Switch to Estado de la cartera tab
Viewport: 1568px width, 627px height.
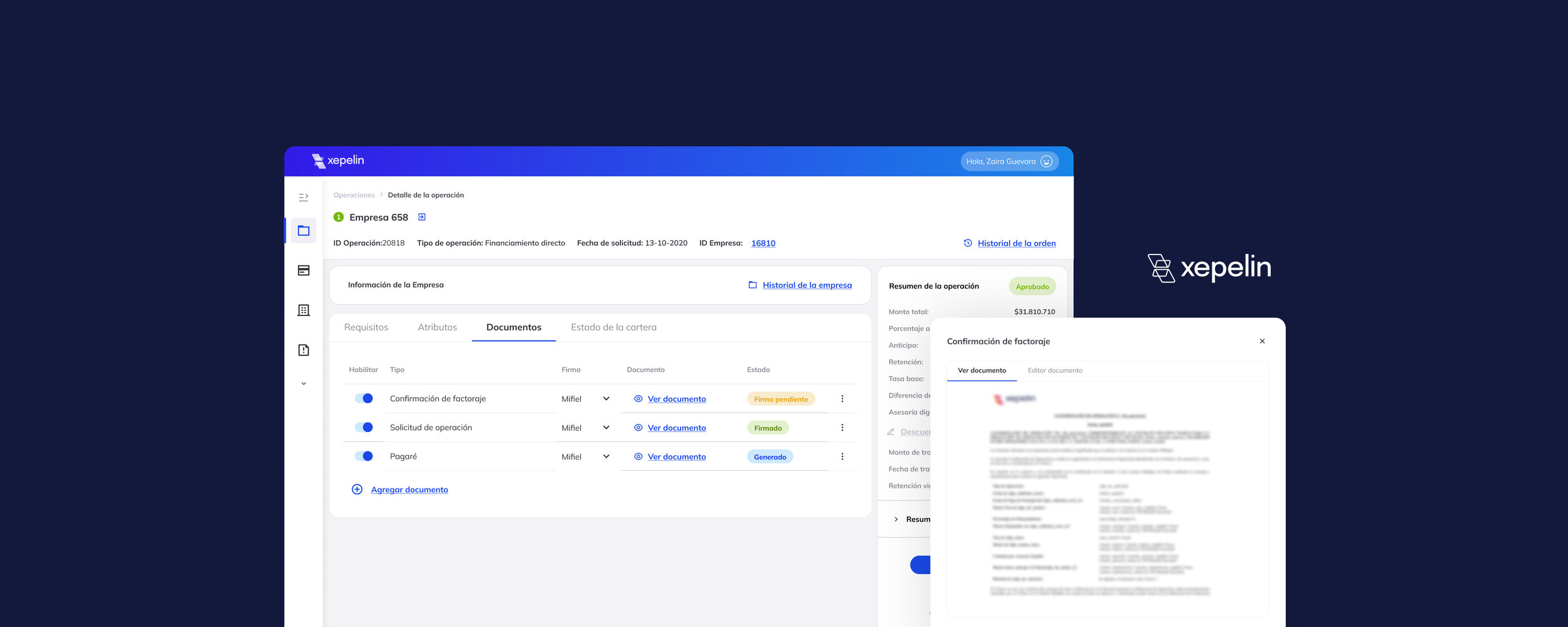click(613, 327)
